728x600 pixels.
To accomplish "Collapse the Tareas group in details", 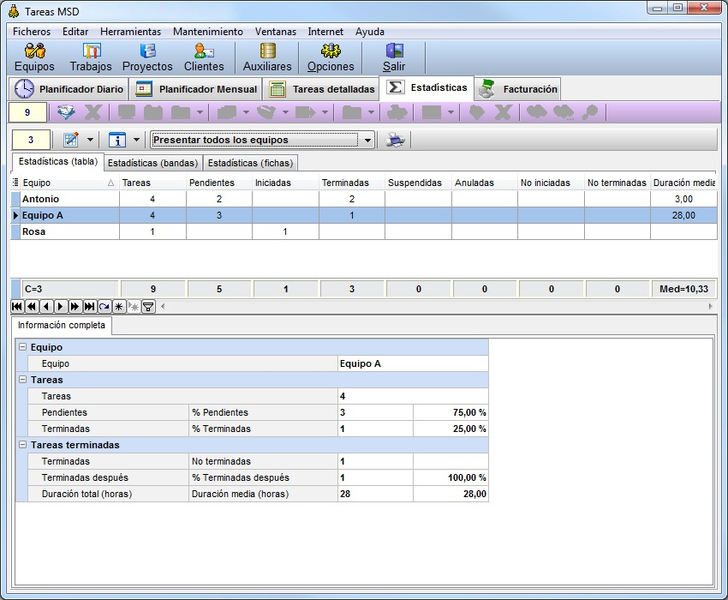I will pos(22,379).
